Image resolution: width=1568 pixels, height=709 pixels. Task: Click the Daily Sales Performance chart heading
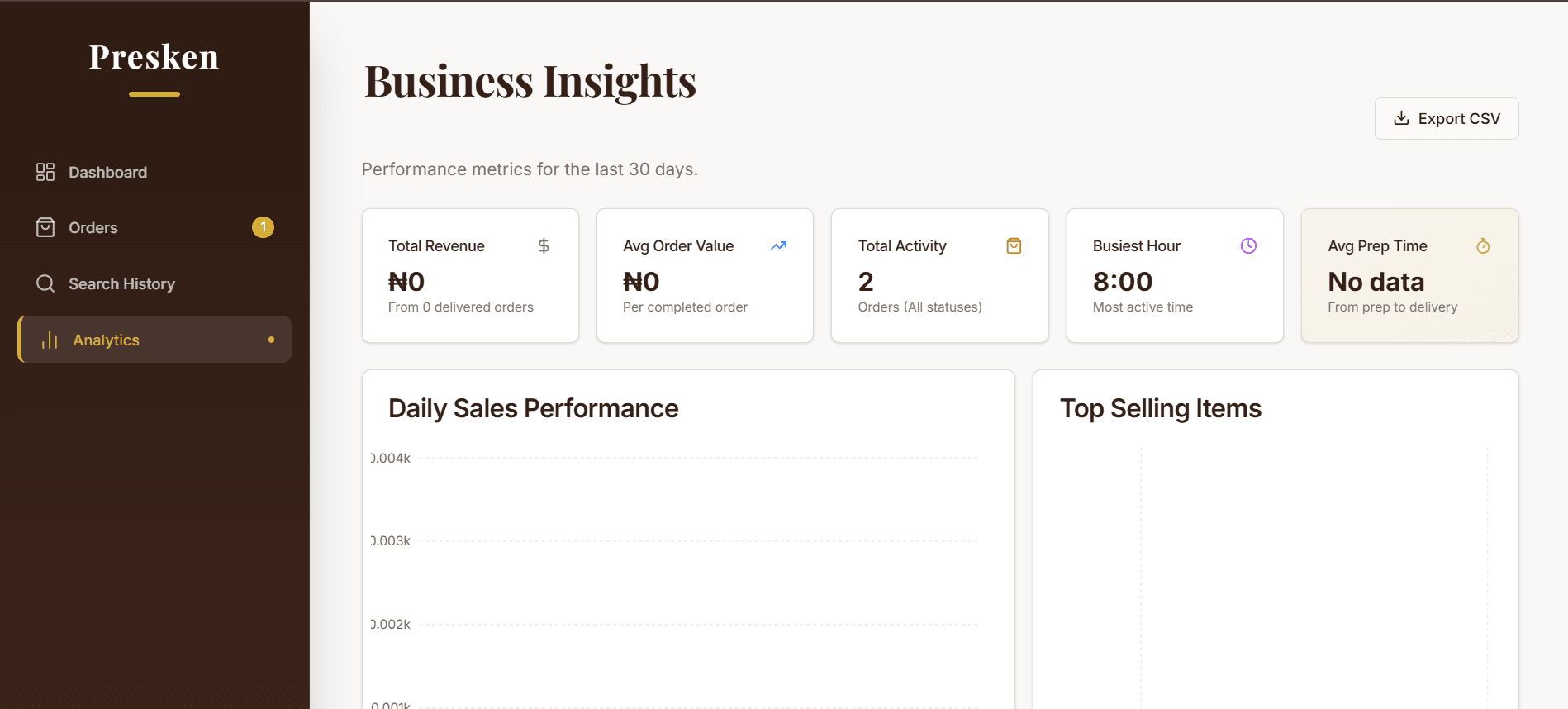coord(533,408)
